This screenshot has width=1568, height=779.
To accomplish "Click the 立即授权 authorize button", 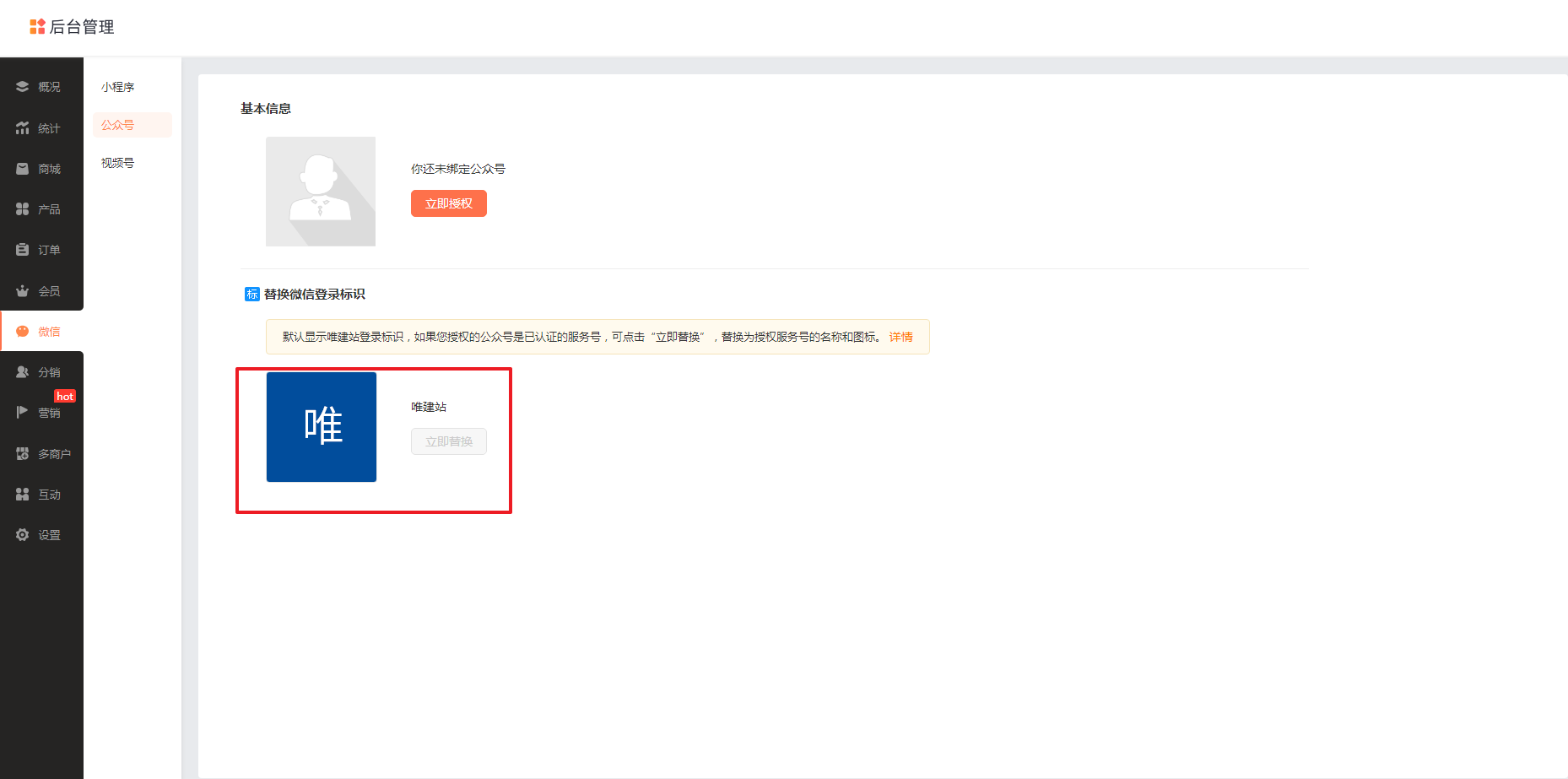I will 449,203.
